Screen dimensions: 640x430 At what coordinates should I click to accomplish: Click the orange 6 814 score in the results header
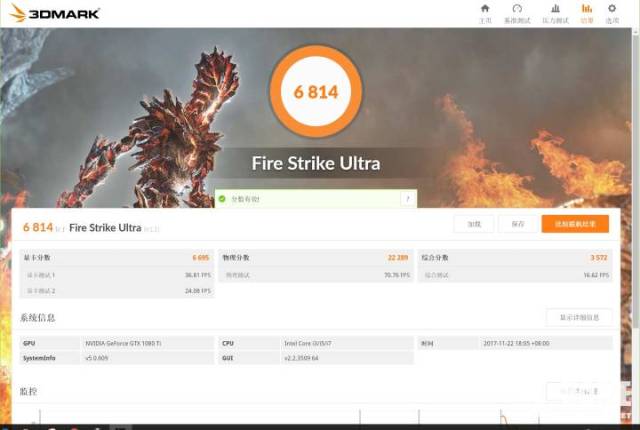click(x=38, y=227)
